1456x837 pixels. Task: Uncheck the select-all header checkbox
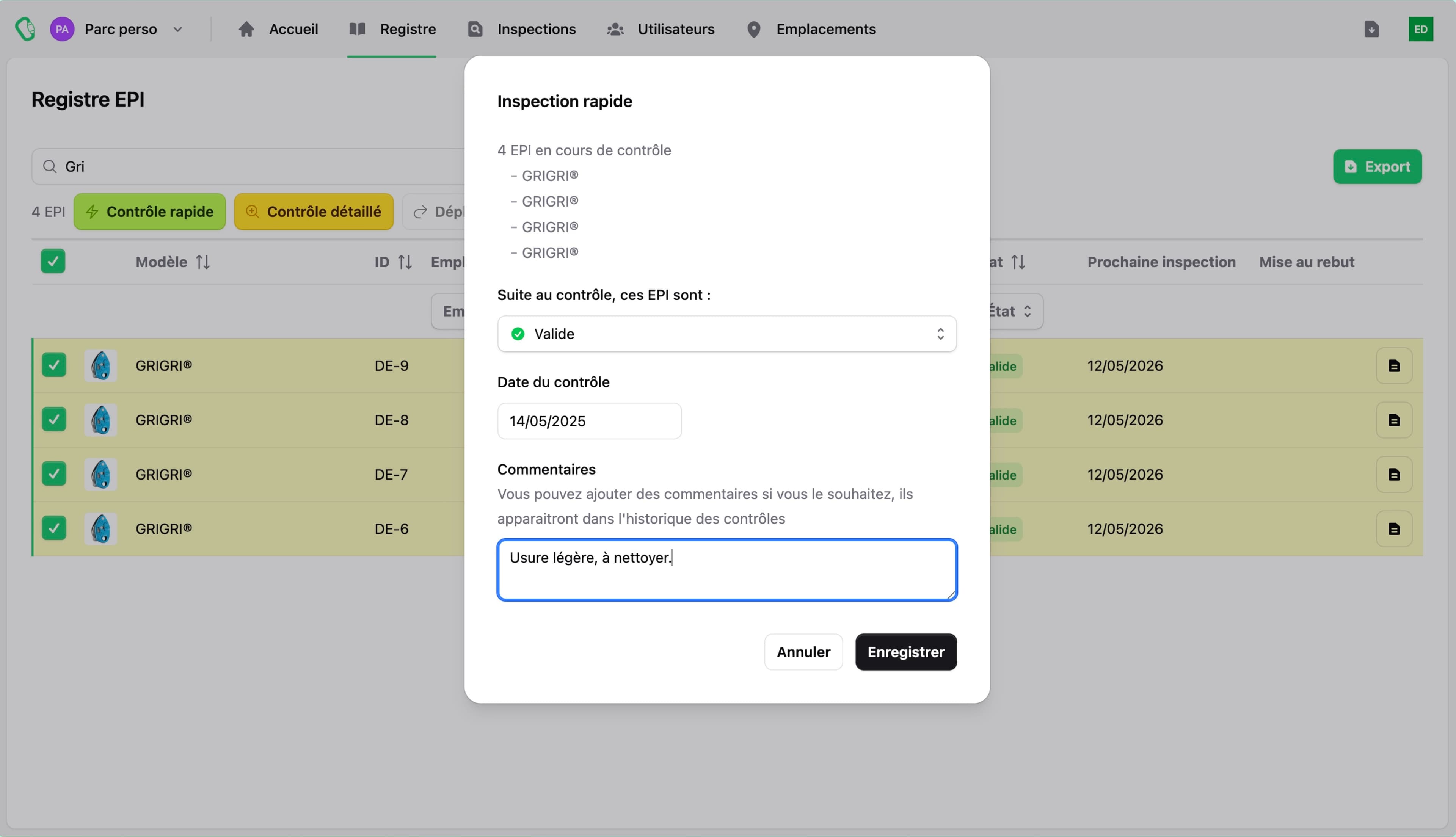(x=53, y=262)
